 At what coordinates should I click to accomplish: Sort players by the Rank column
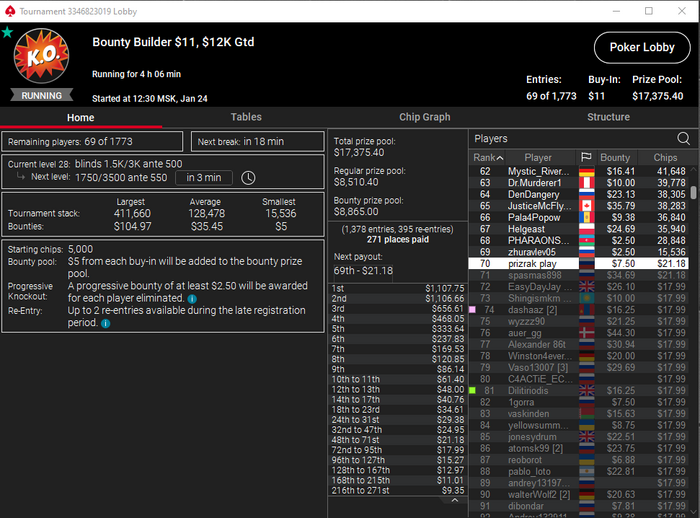pos(488,158)
